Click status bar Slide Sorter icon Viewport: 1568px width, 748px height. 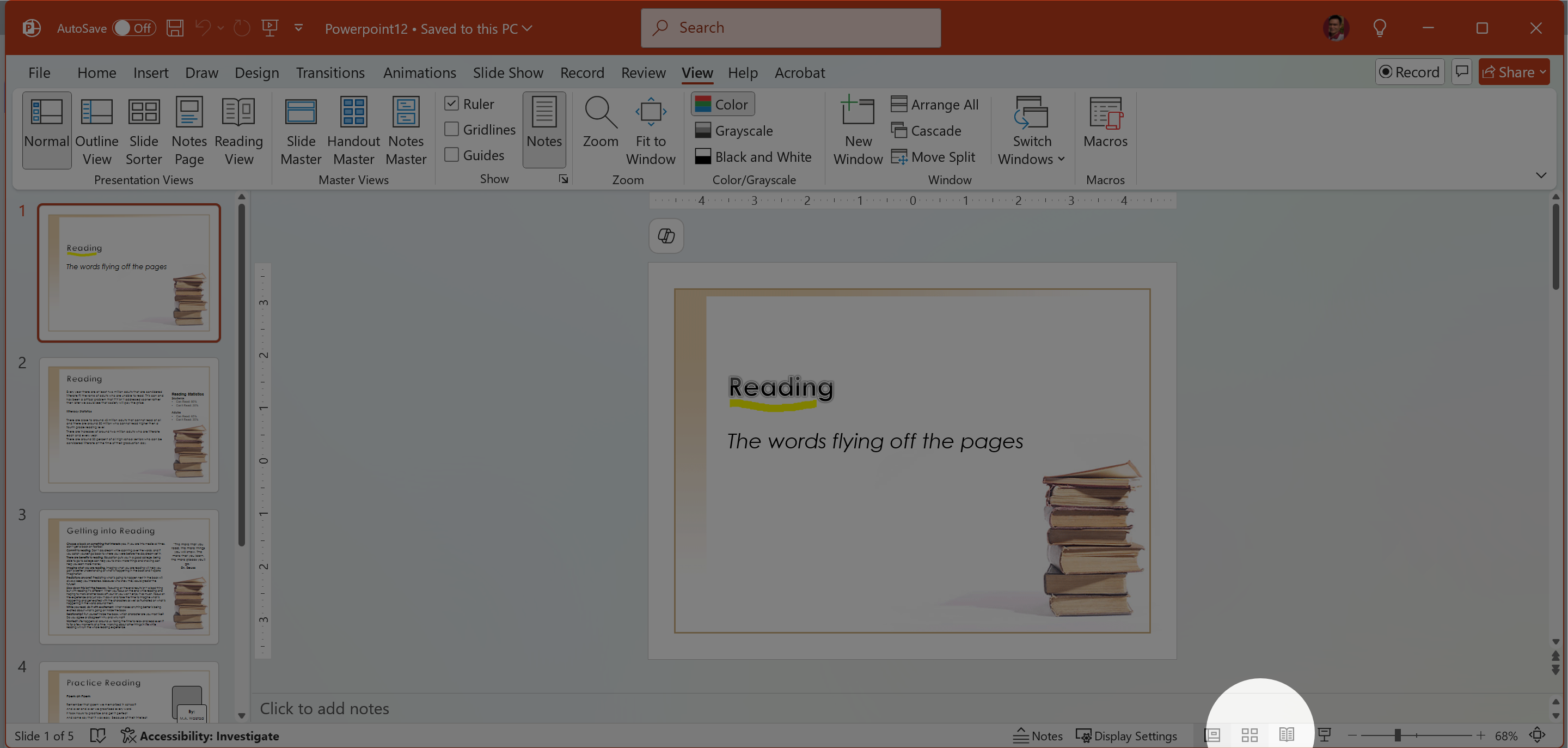coord(1249,735)
